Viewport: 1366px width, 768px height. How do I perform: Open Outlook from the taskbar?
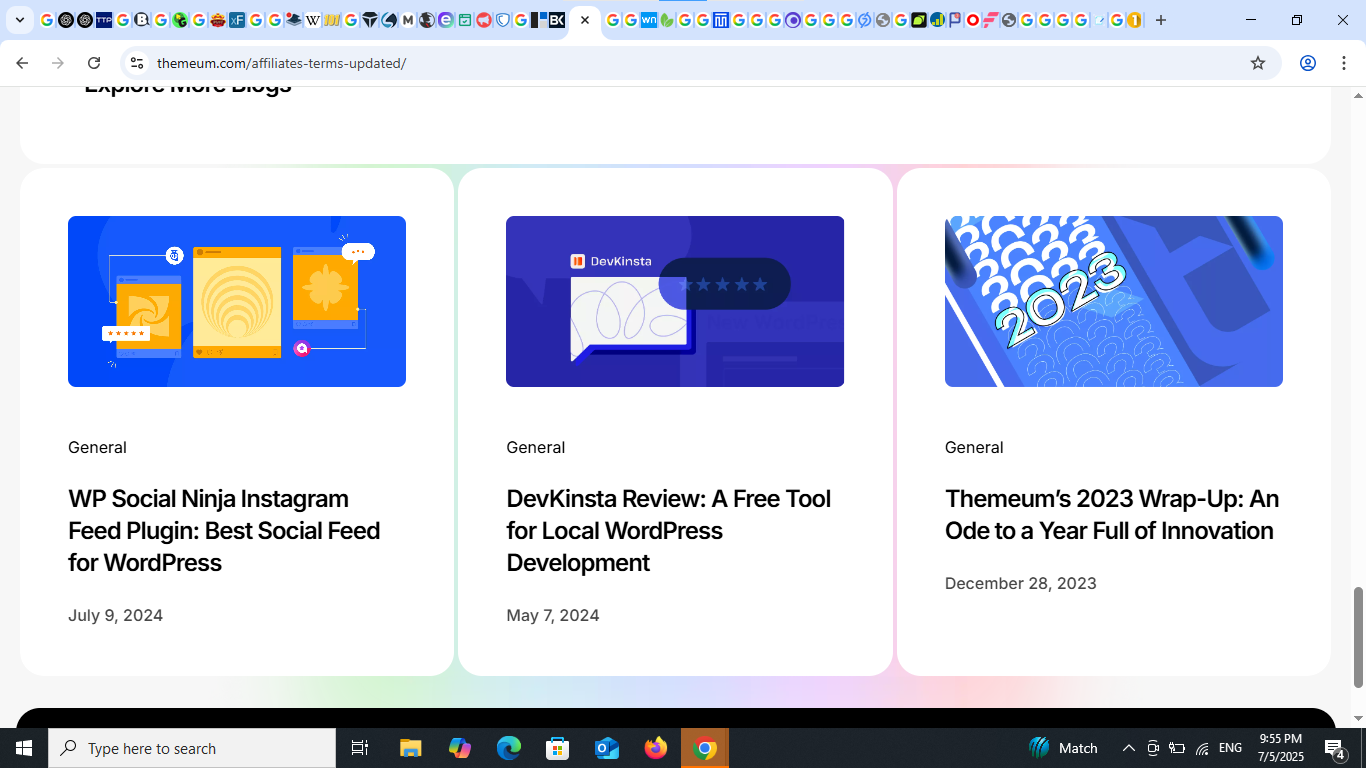[x=607, y=748]
